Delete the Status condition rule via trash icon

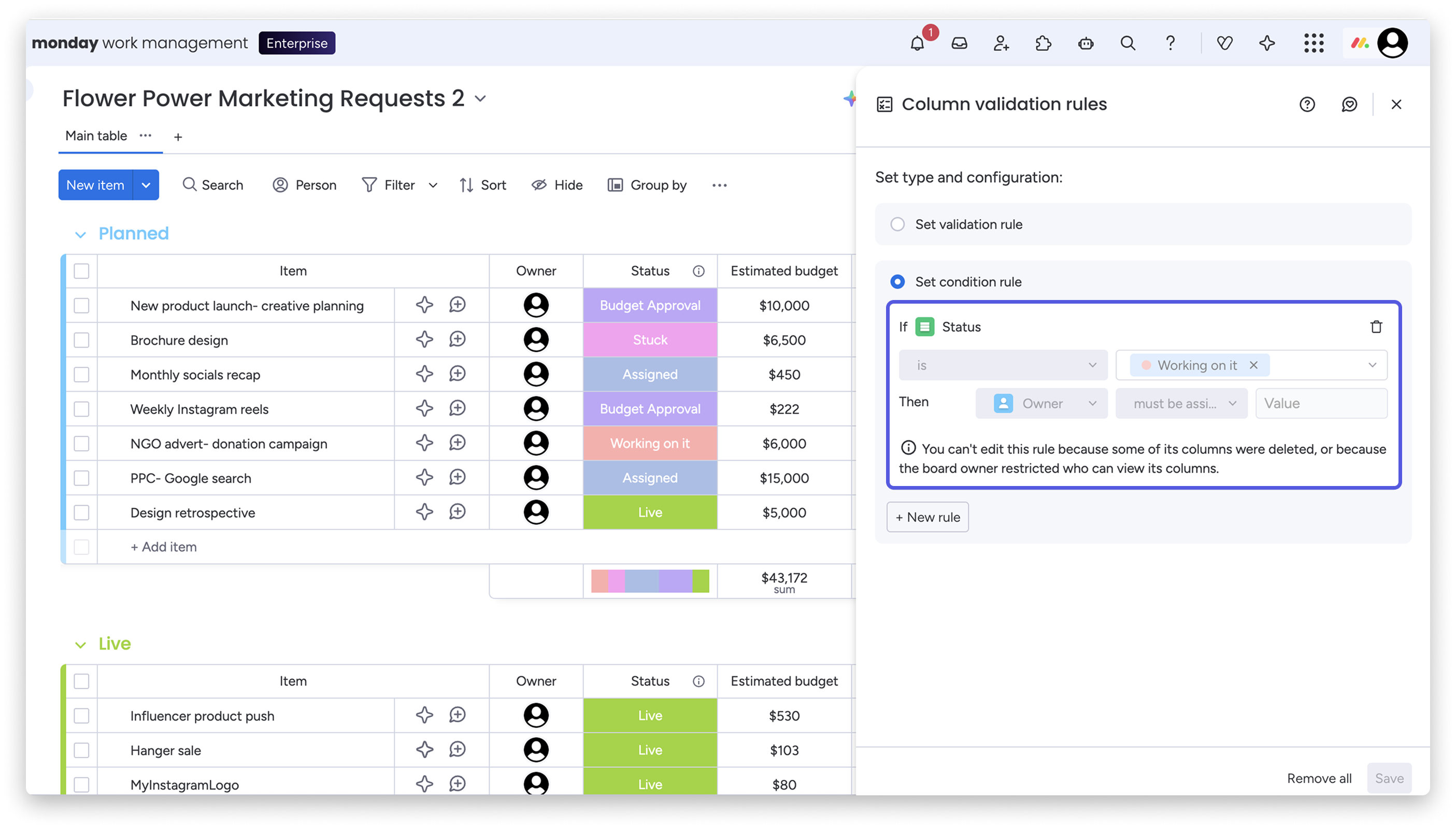pyautogui.click(x=1376, y=327)
